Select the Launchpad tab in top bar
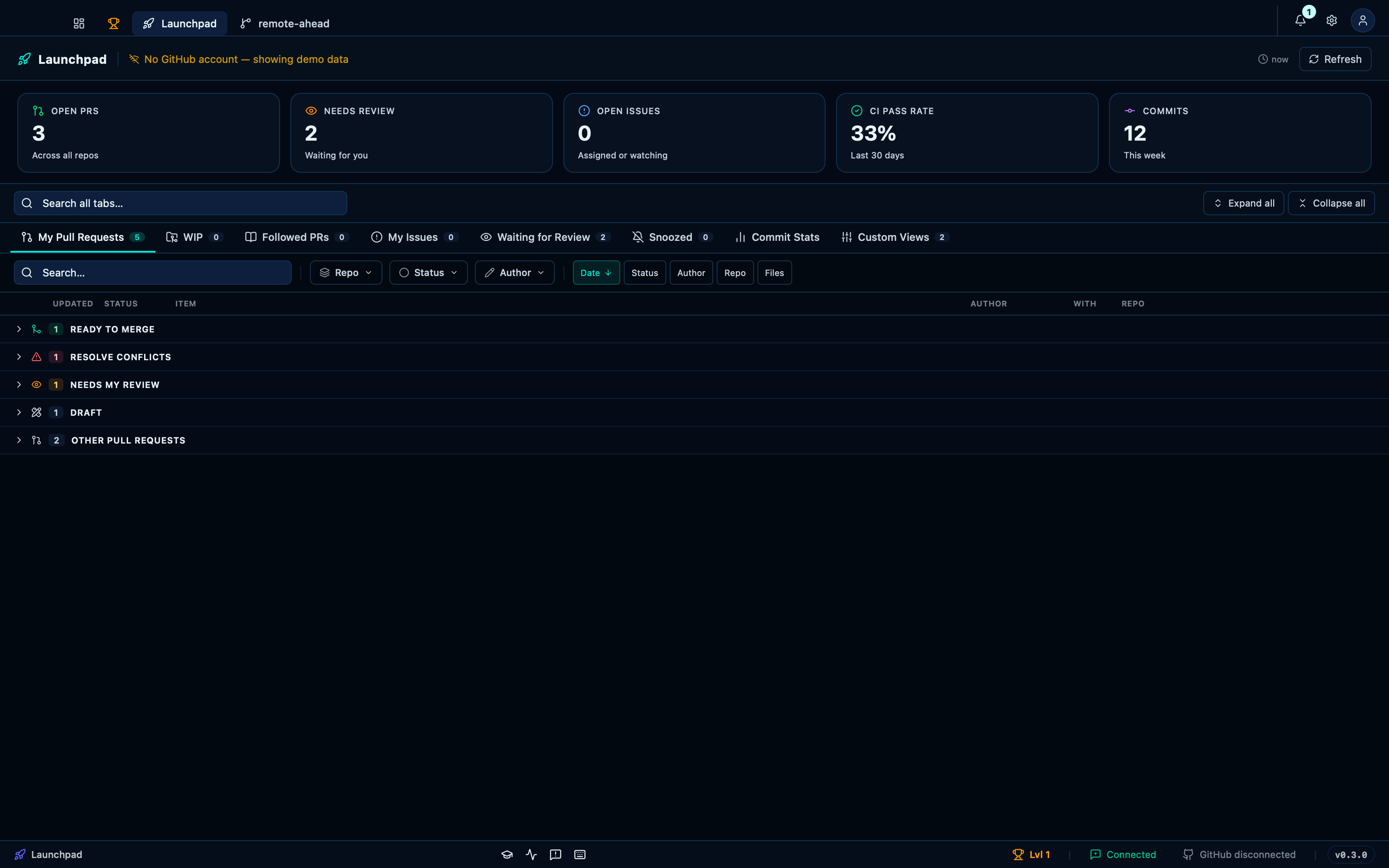The height and width of the screenshot is (868, 1389). click(x=180, y=23)
